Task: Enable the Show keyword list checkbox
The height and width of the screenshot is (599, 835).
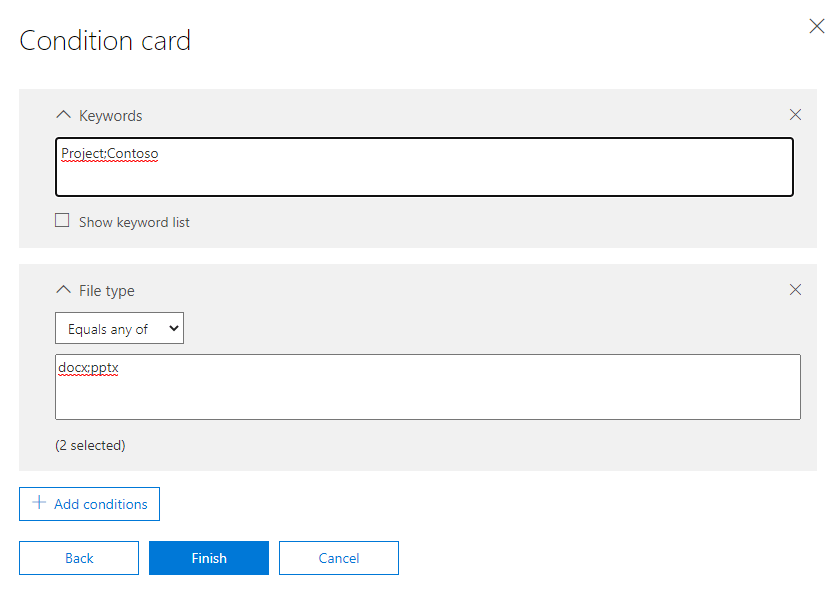Action: pyautogui.click(x=62, y=221)
